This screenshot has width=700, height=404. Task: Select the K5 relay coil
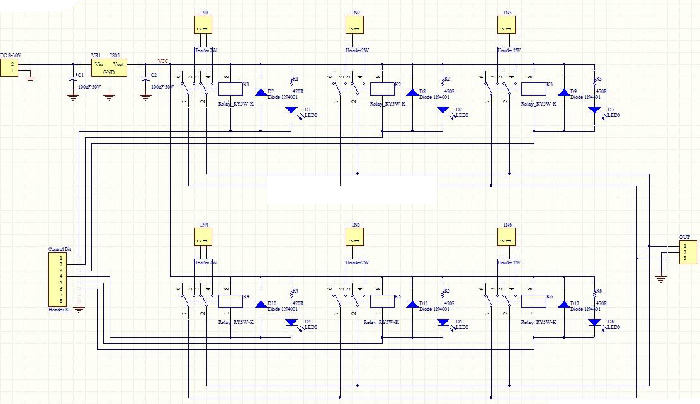click(382, 301)
